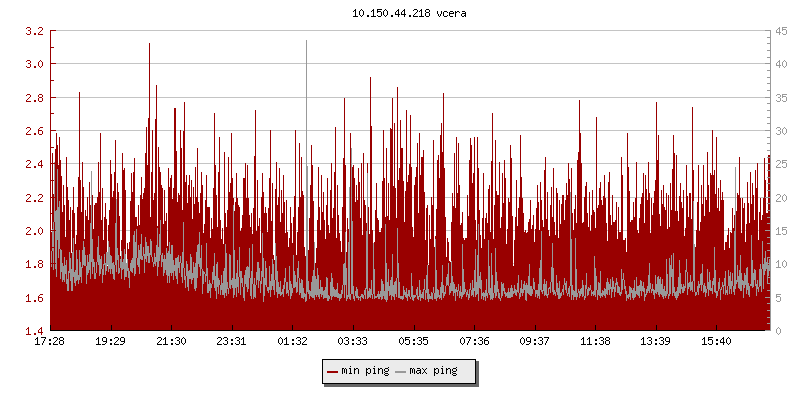This screenshot has height=400, width=800.
Task: Click the gray max ping legend swatch
Action: (401, 371)
